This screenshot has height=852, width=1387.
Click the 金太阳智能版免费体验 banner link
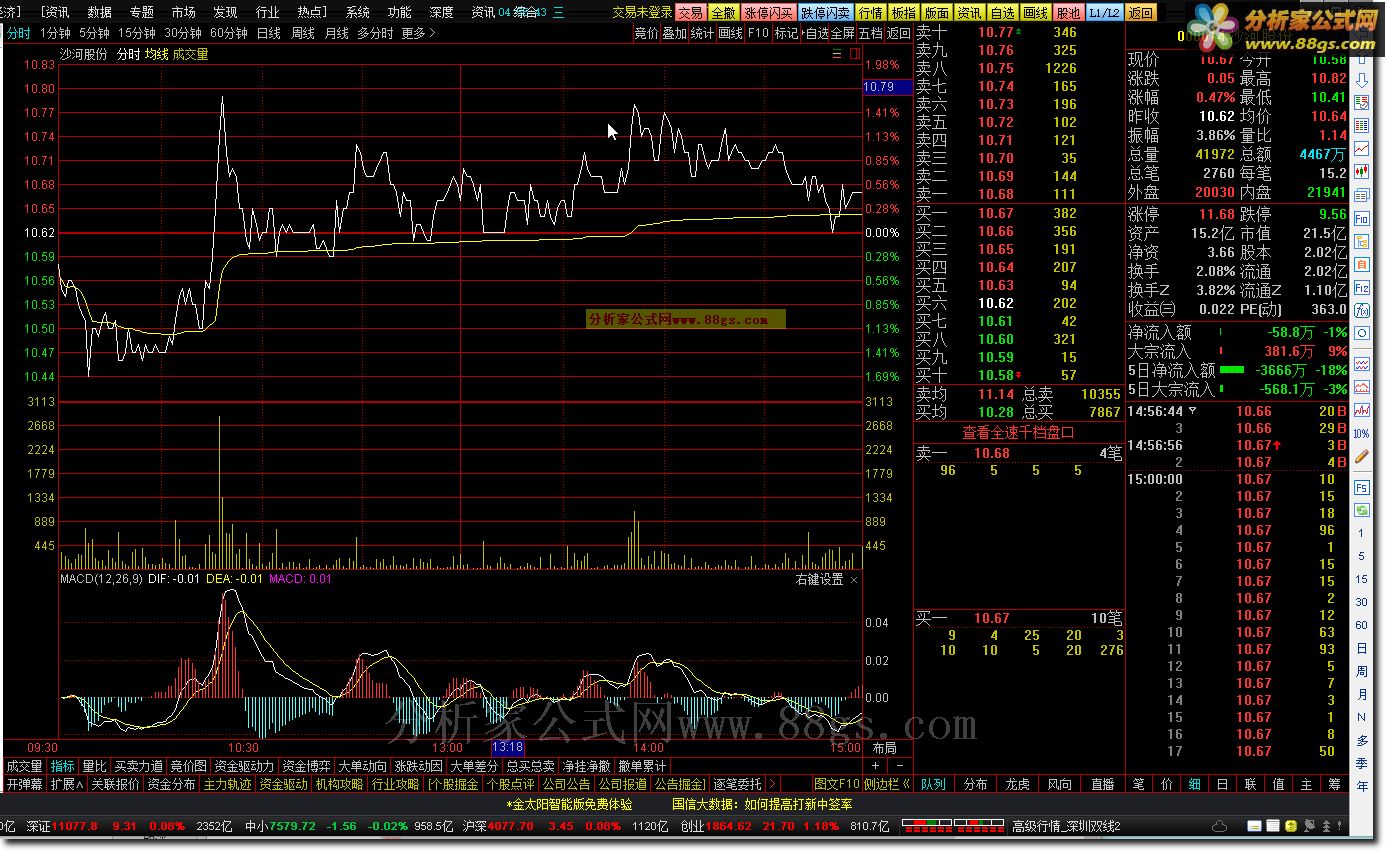pos(569,804)
